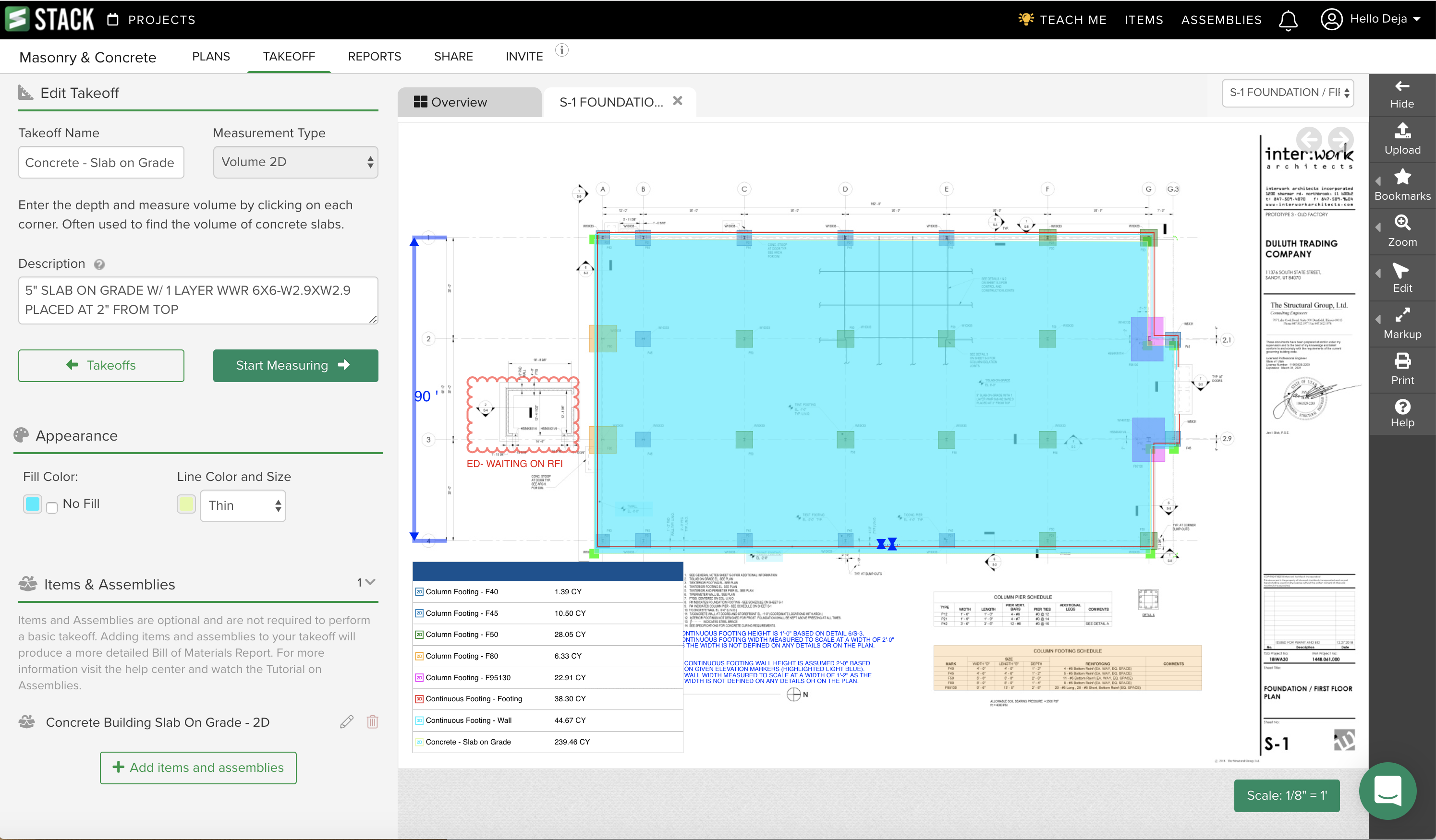Enable the No Fill checkbox

pos(51,506)
